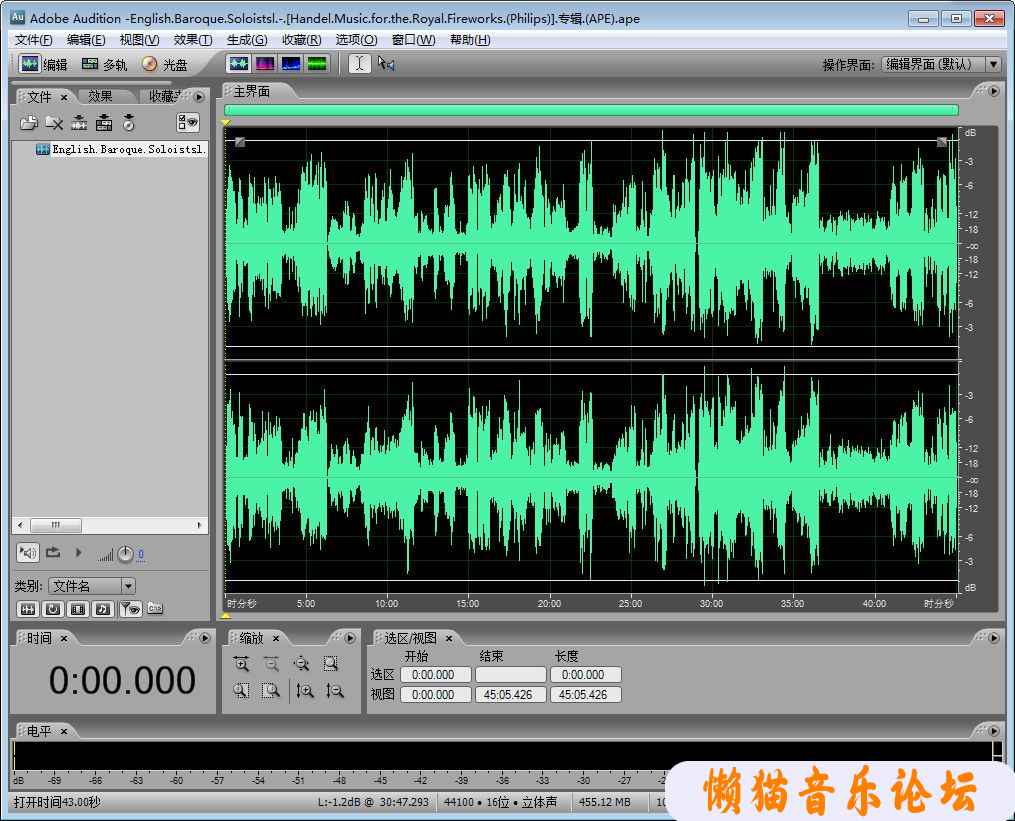Click zoom in horizontally icon
Viewport: 1015px width, 821px height.
241,664
